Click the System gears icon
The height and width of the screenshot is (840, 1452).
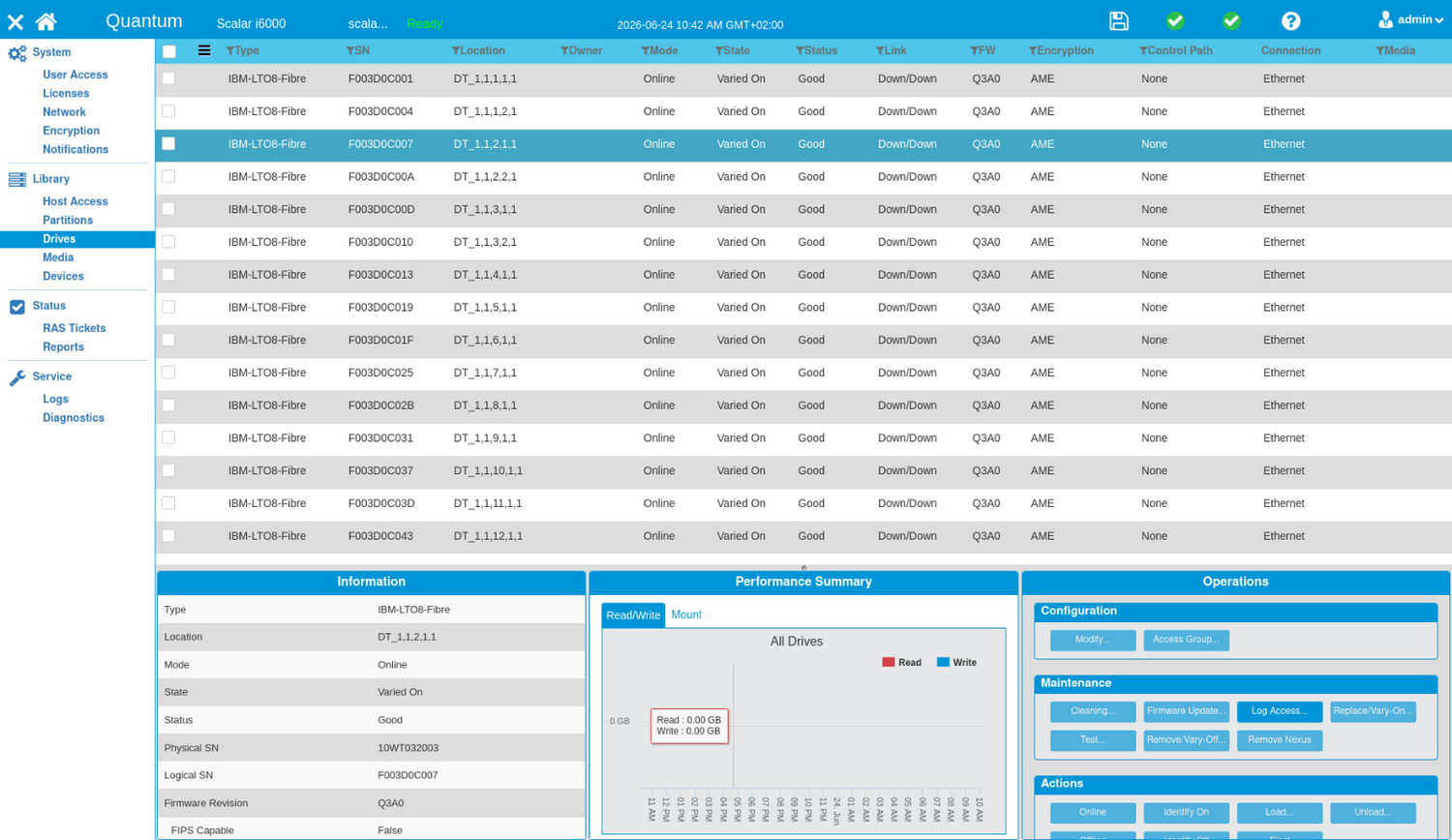click(x=17, y=53)
